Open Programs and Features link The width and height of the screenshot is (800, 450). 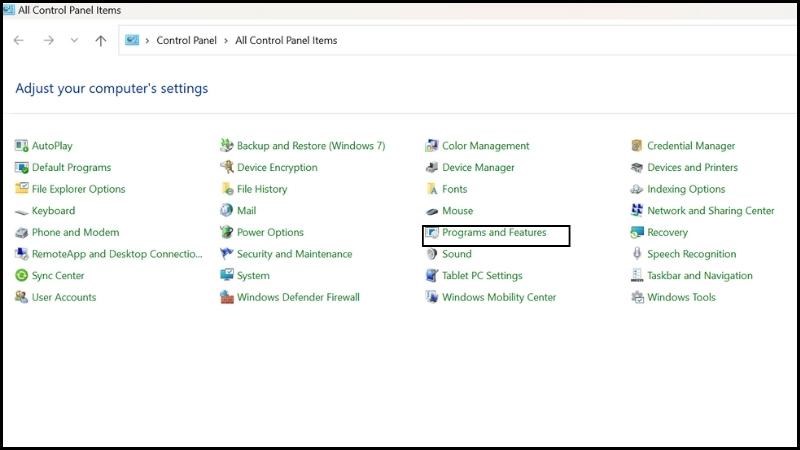494,233
